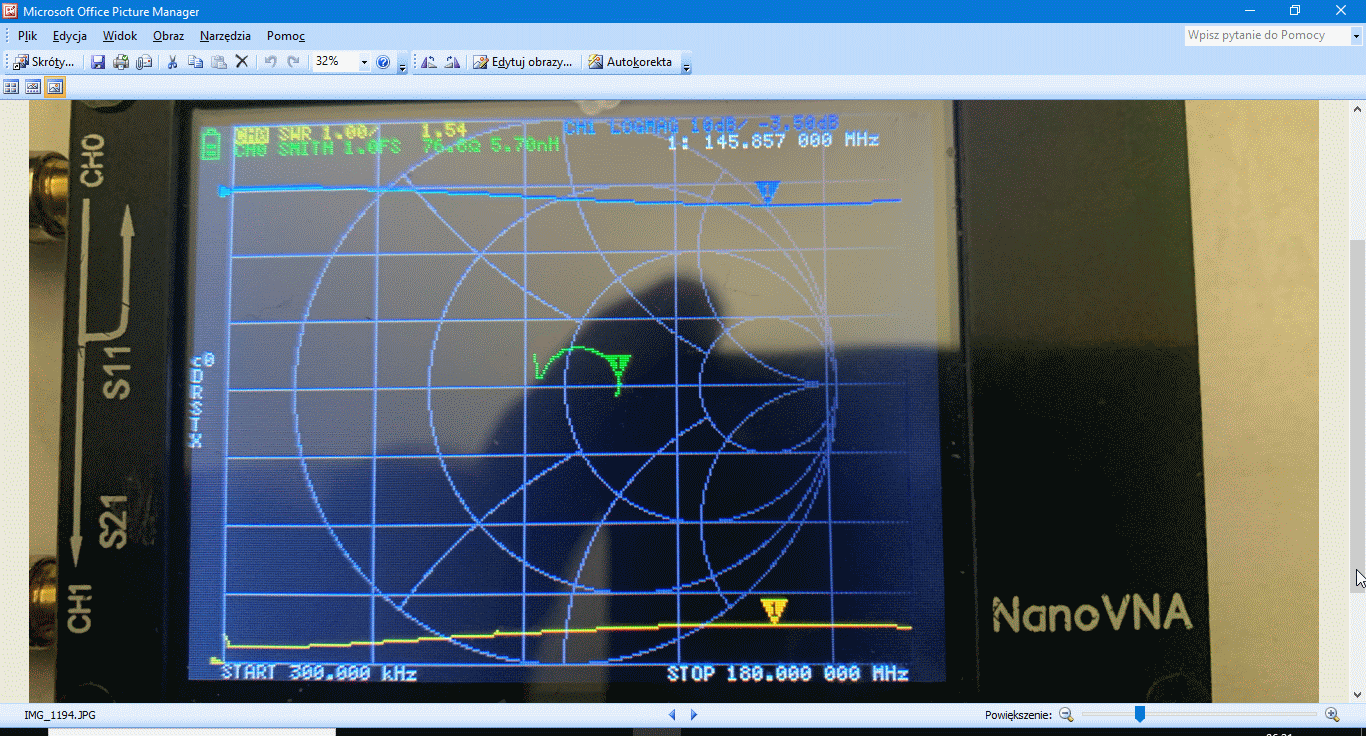The width and height of the screenshot is (1366, 736).
Task: Switch to Filmstrip view
Action: click(33, 87)
